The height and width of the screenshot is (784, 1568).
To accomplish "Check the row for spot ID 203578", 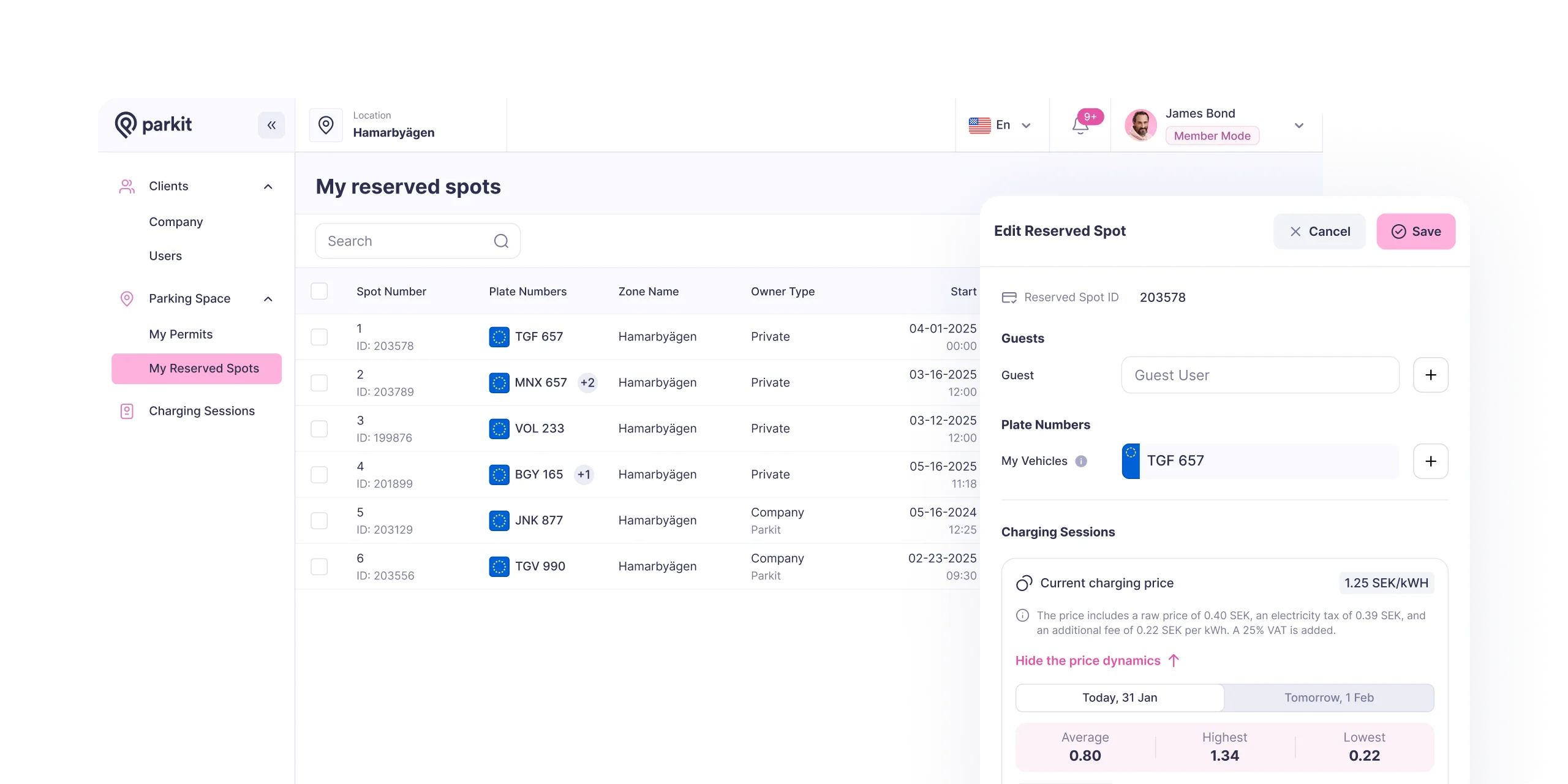I will point(319,337).
